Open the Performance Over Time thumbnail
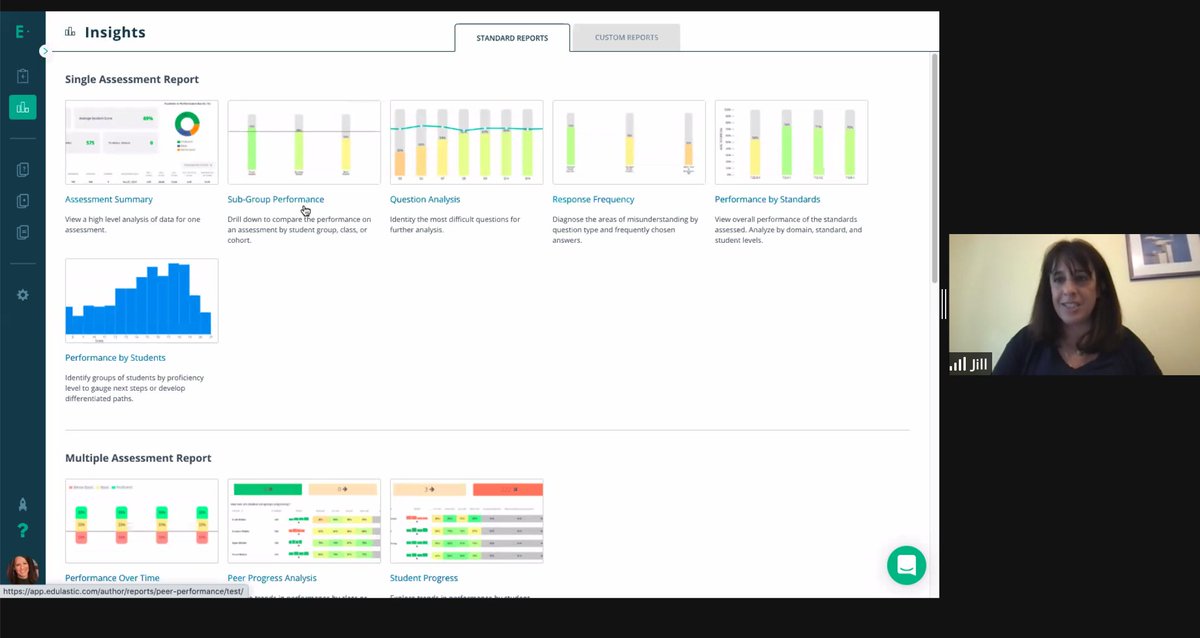1200x638 pixels. (141, 521)
